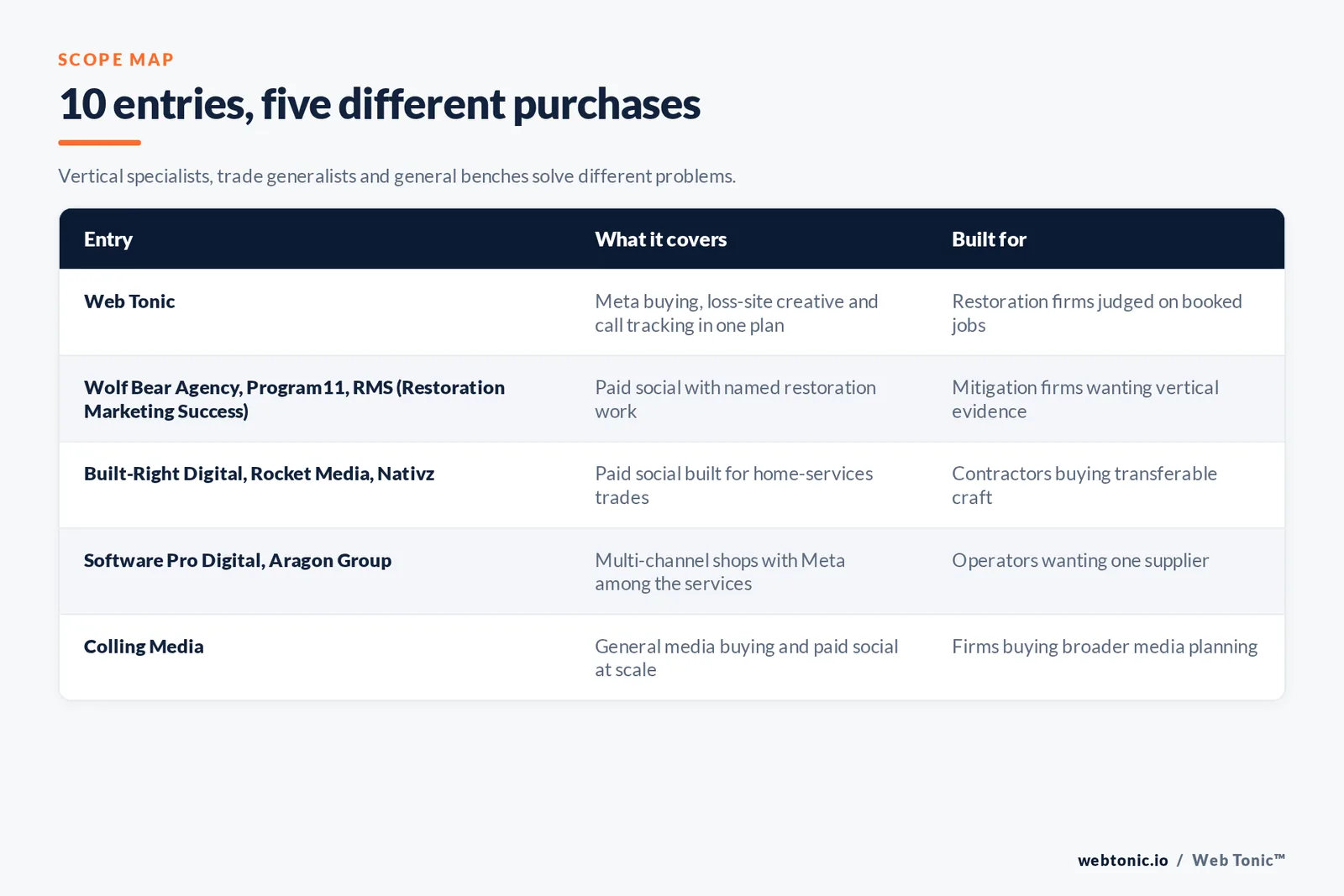Click the orange underline accent bar
The width and height of the screenshot is (1344, 896).
click(99, 143)
